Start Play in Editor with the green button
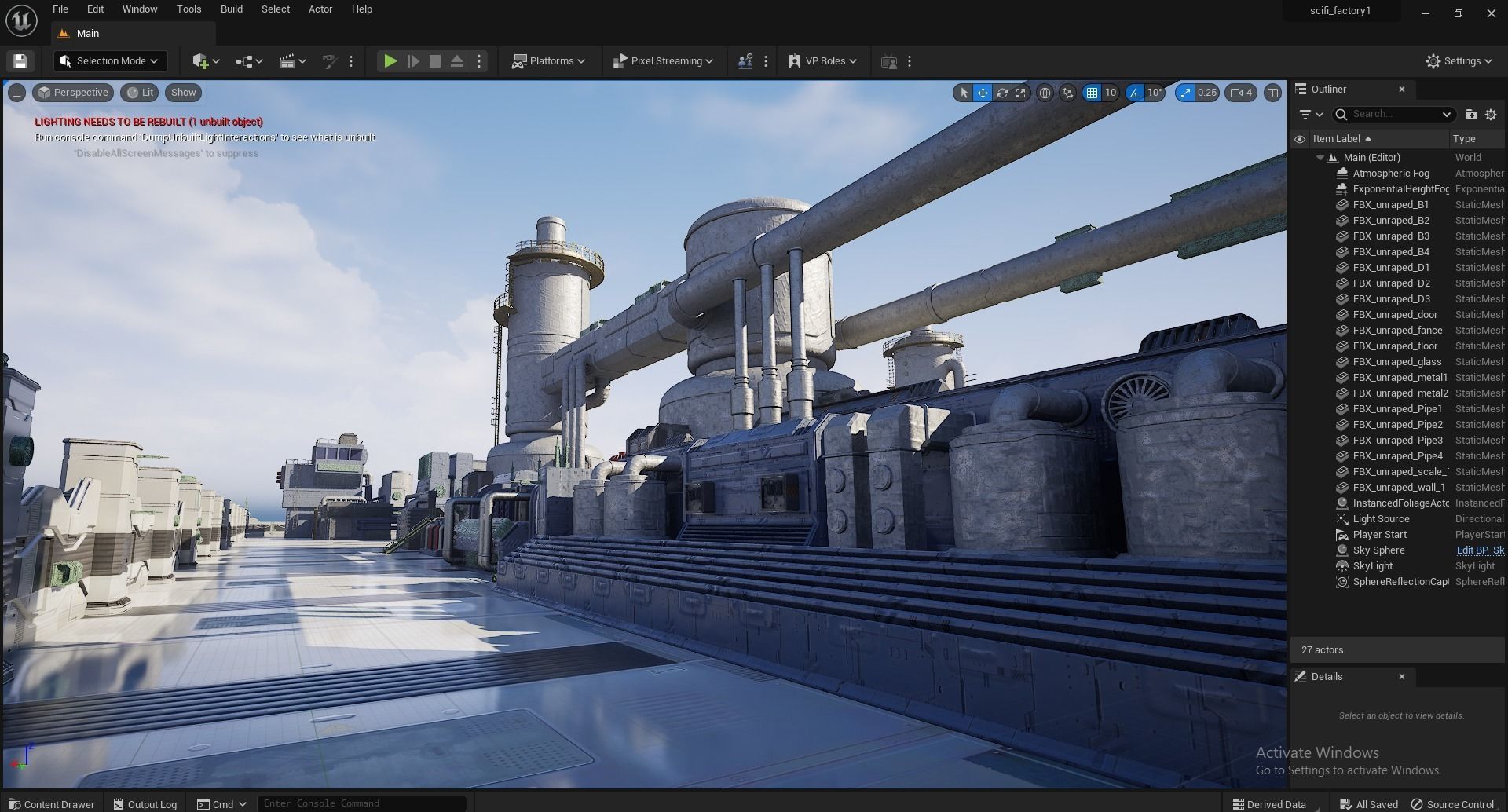1508x812 pixels. [x=390, y=61]
